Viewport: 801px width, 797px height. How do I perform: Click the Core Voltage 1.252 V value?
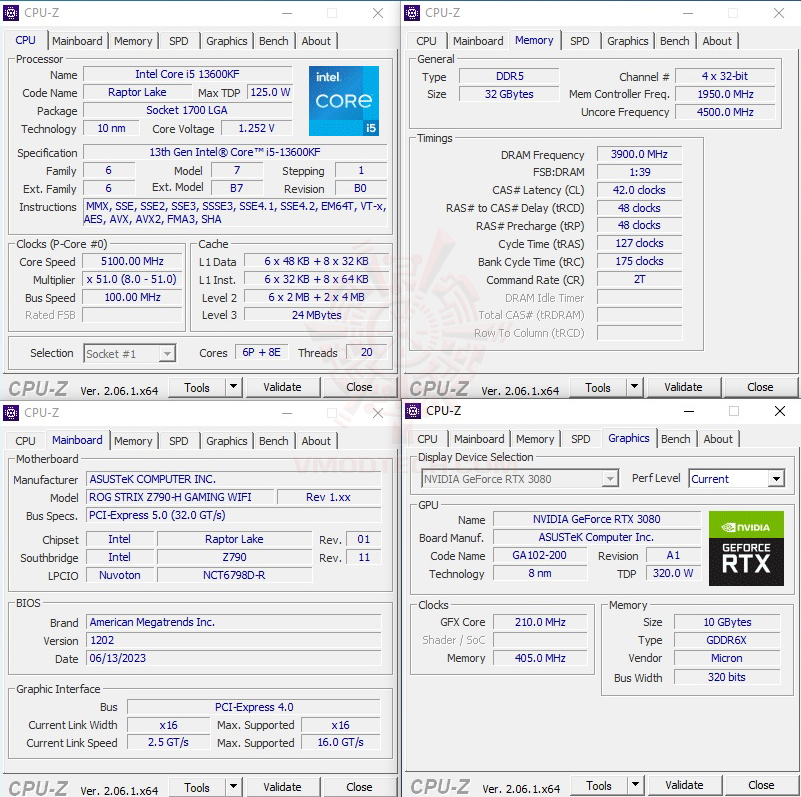[257, 128]
